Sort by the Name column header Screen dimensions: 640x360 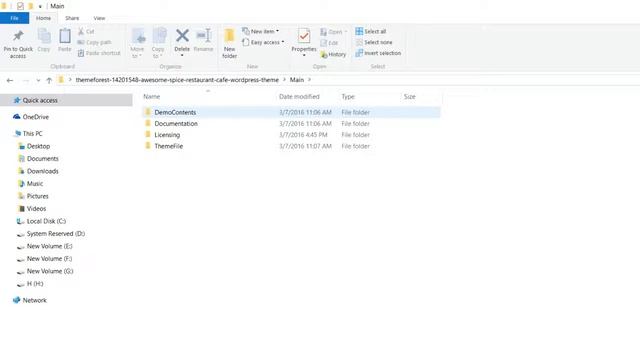tap(151, 96)
